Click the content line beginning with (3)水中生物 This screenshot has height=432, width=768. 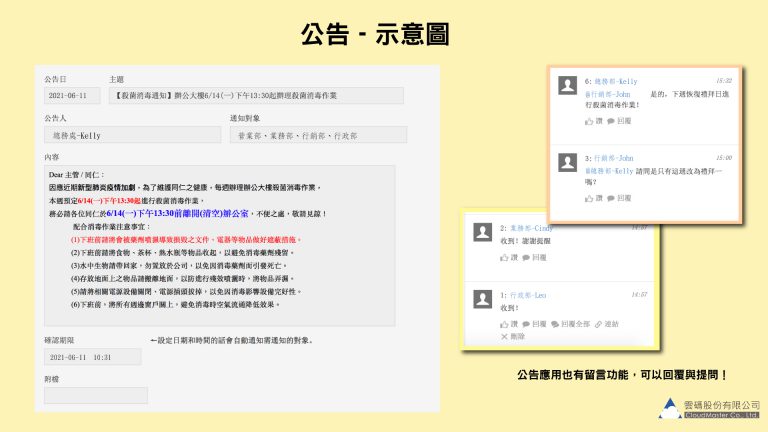point(179,265)
